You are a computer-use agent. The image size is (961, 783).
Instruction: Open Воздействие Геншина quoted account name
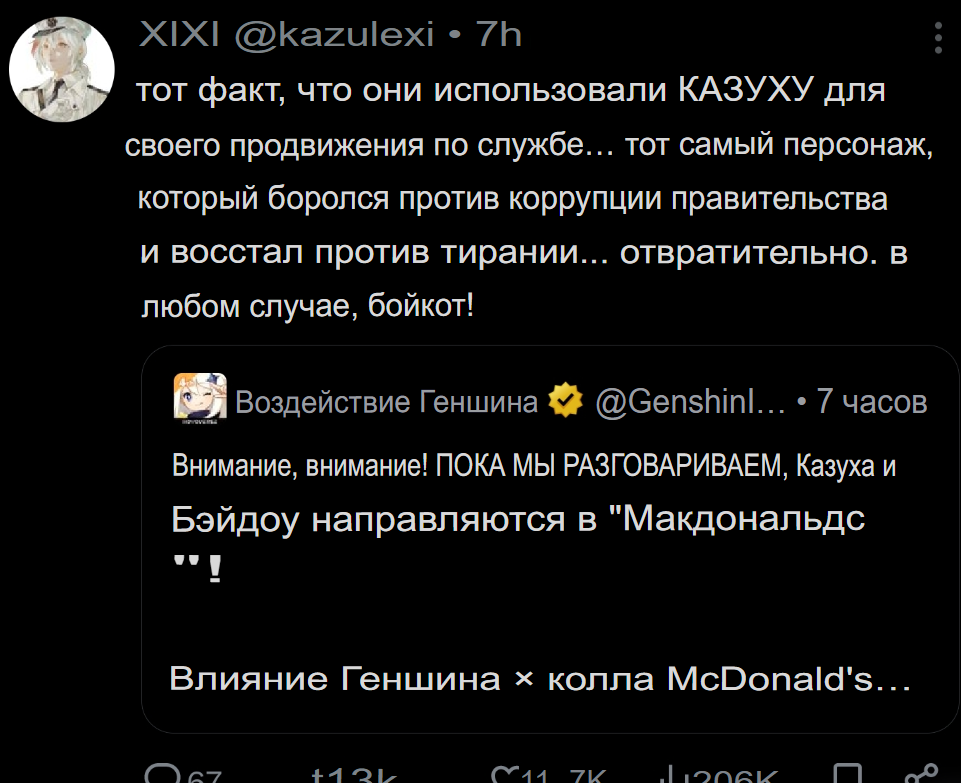pos(386,402)
